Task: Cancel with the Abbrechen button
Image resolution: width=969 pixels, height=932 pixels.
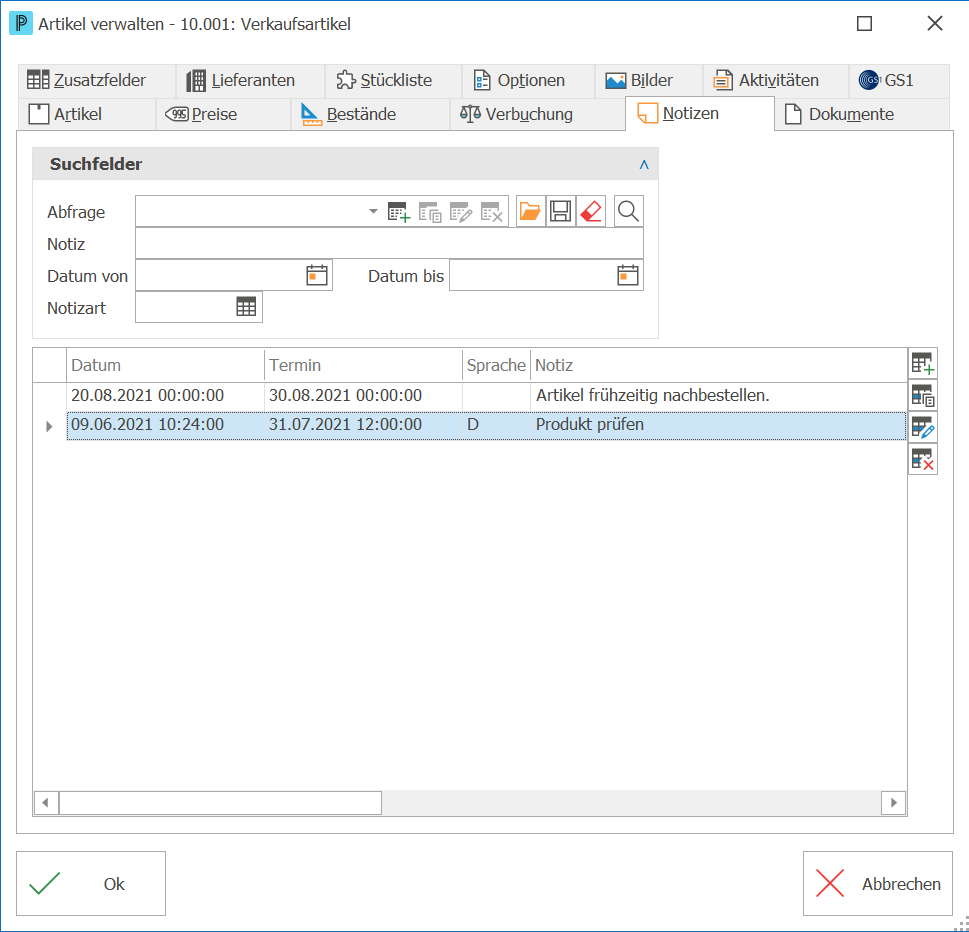Action: 878,883
